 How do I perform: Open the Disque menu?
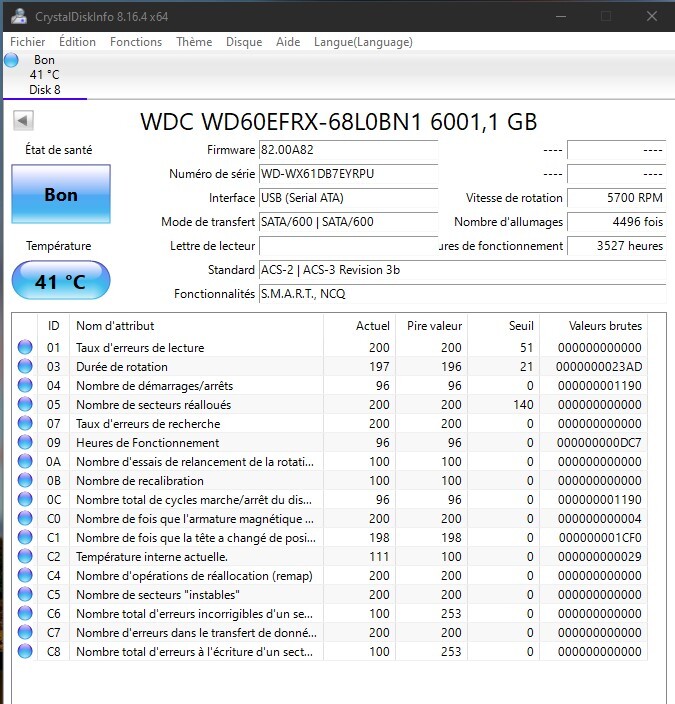click(244, 42)
